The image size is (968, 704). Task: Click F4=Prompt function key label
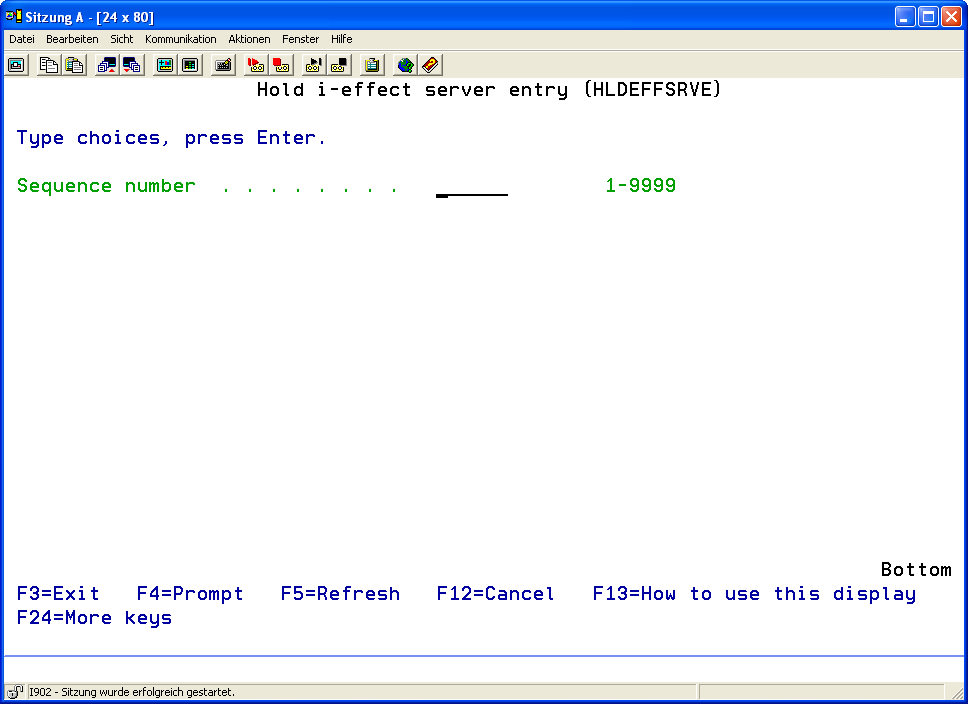(x=190, y=594)
